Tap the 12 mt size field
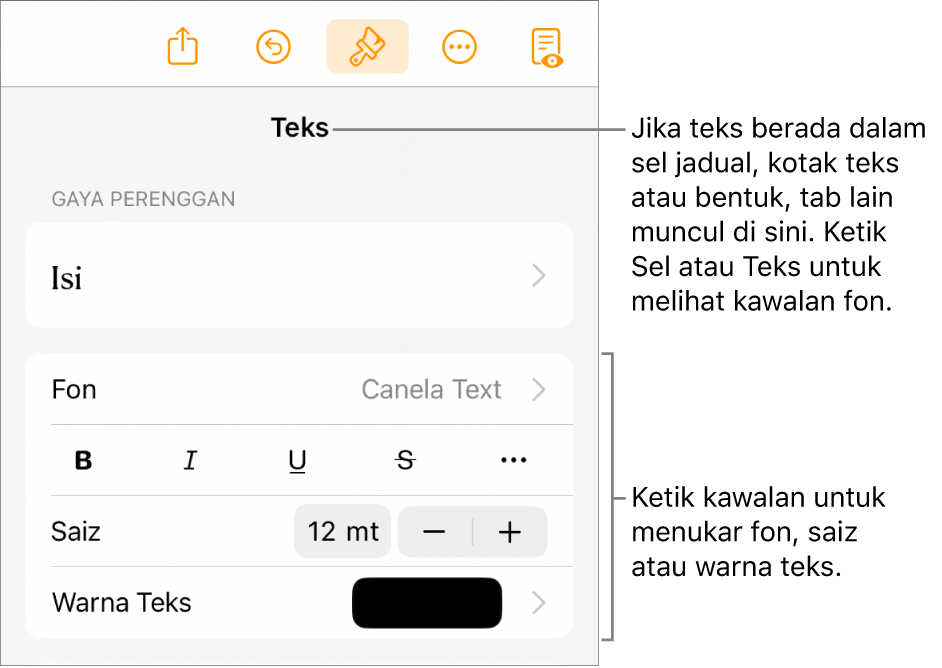942x668 pixels. [342, 532]
